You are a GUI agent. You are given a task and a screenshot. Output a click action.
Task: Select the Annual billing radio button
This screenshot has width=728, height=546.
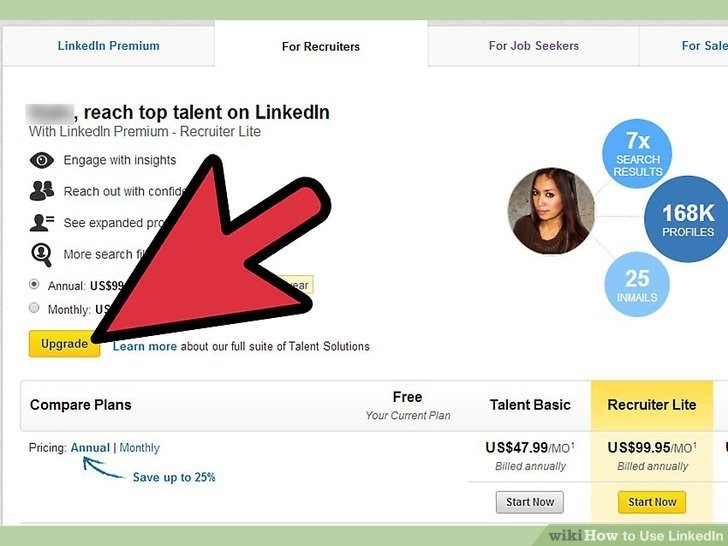point(35,285)
